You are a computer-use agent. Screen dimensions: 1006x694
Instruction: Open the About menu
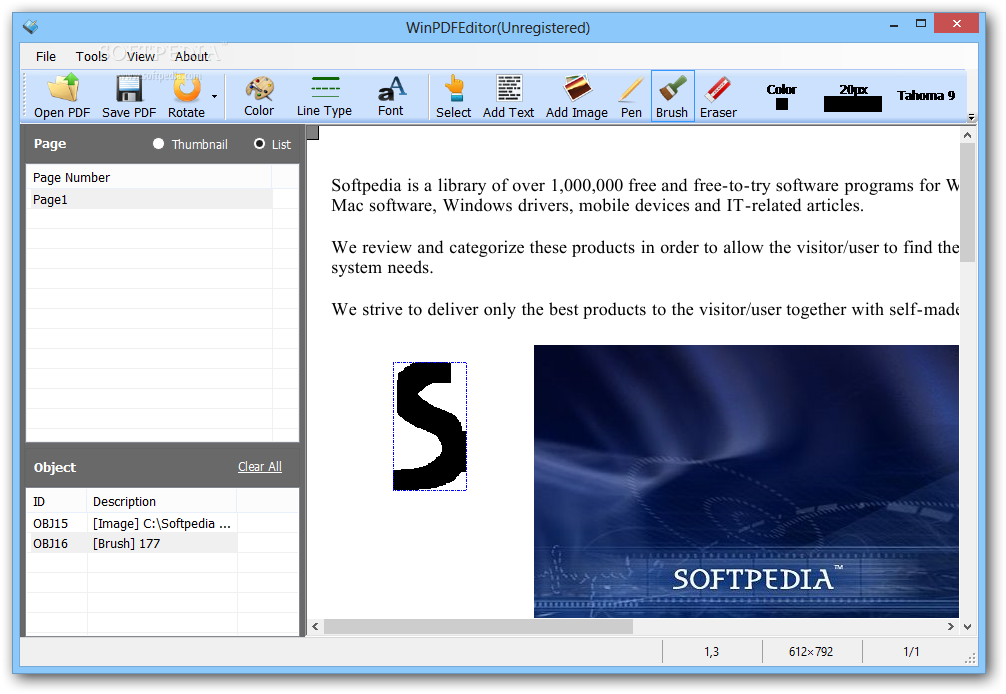click(x=191, y=56)
